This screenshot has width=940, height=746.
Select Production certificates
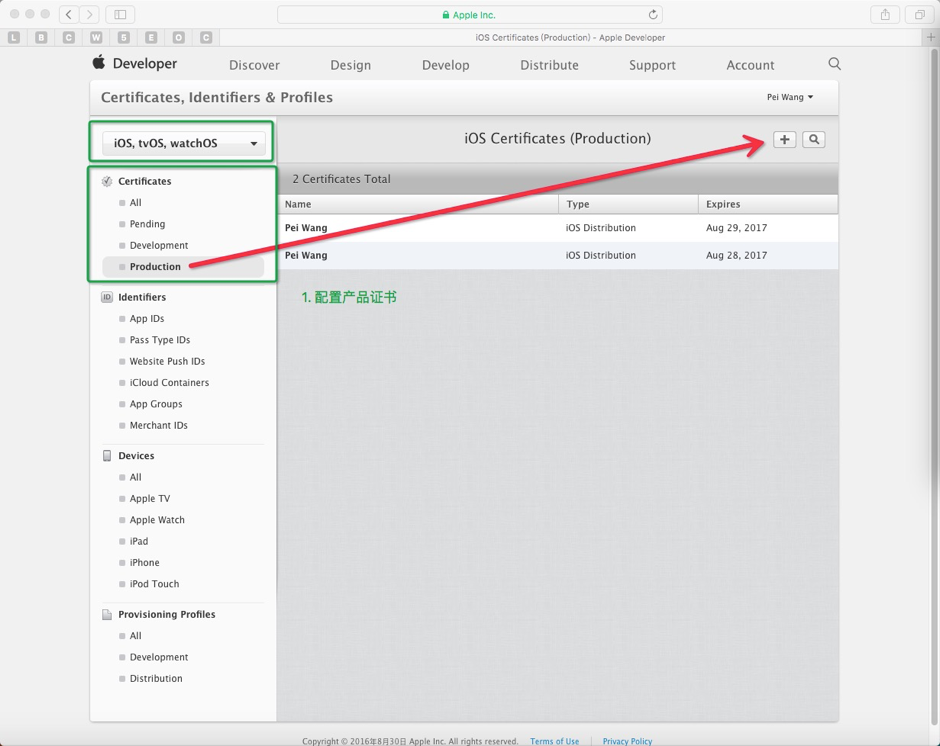tap(183, 267)
